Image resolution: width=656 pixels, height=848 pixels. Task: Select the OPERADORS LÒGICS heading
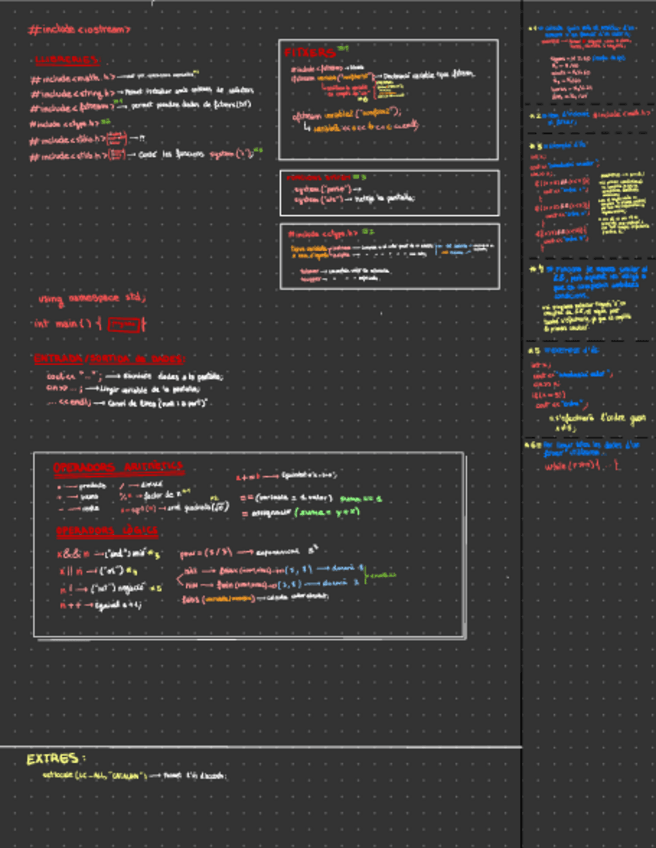[106, 530]
